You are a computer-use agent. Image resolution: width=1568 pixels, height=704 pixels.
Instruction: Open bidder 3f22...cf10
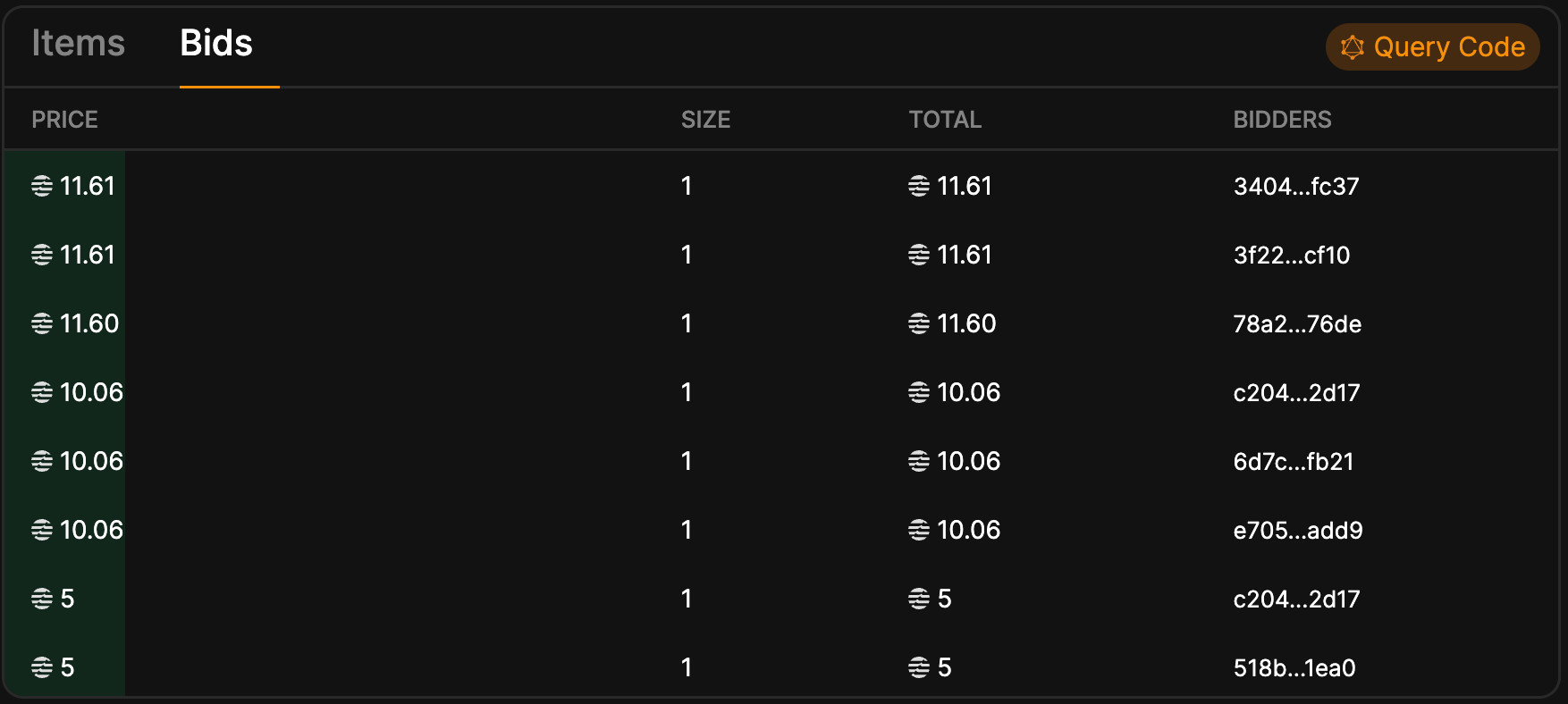coord(1292,255)
